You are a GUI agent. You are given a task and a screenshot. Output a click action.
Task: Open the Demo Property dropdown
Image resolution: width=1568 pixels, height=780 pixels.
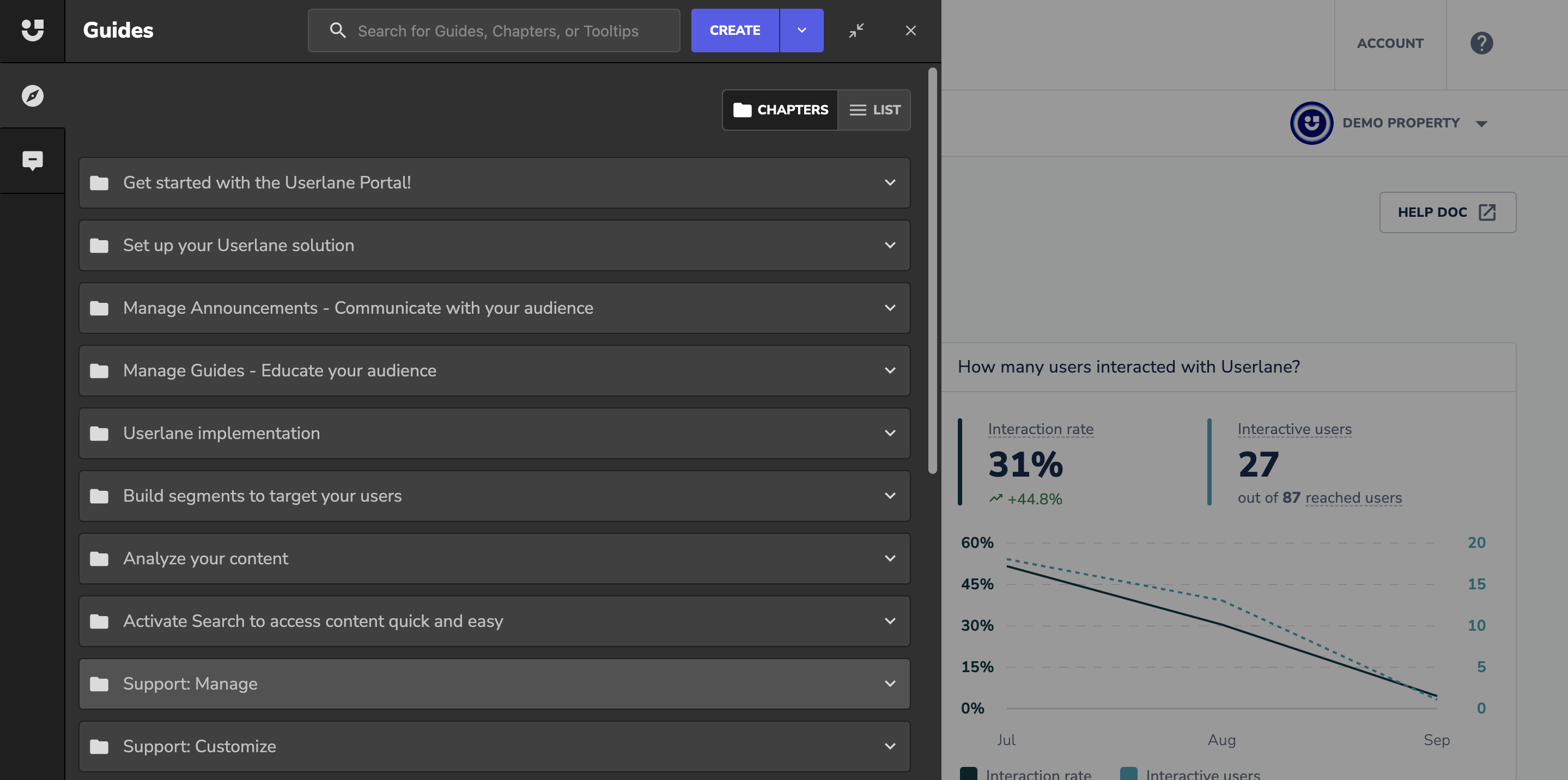click(x=1481, y=124)
